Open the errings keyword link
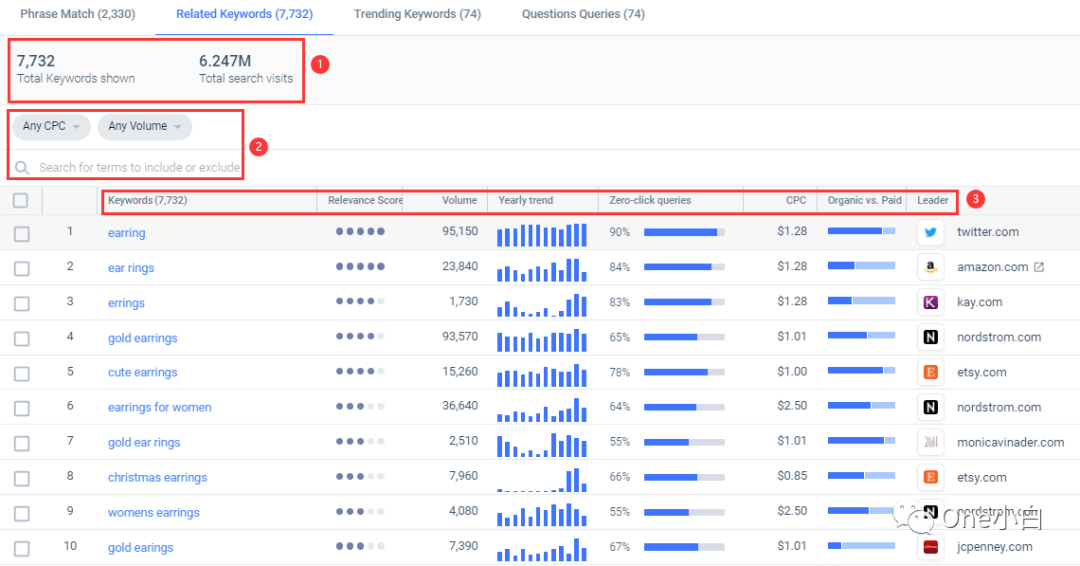Screen dimensions: 1080x566 [126, 303]
